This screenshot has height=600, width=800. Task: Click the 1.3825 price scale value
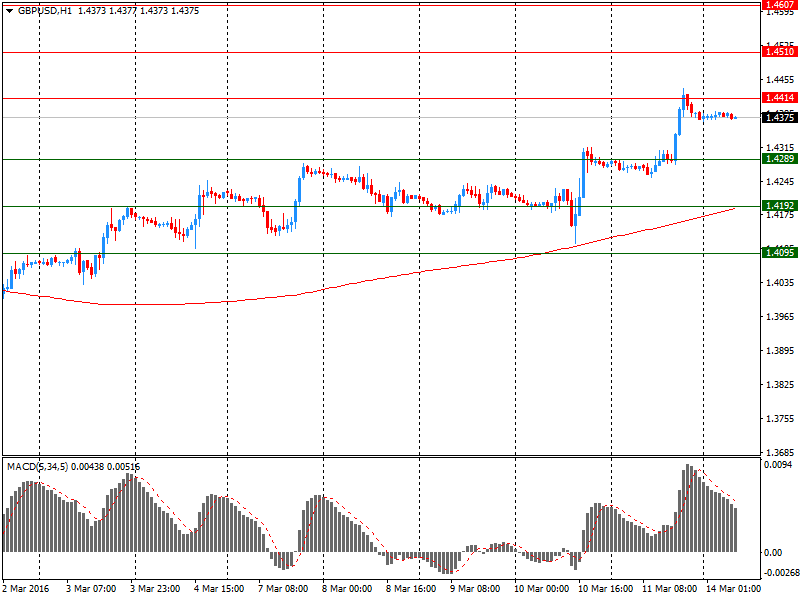pos(780,385)
